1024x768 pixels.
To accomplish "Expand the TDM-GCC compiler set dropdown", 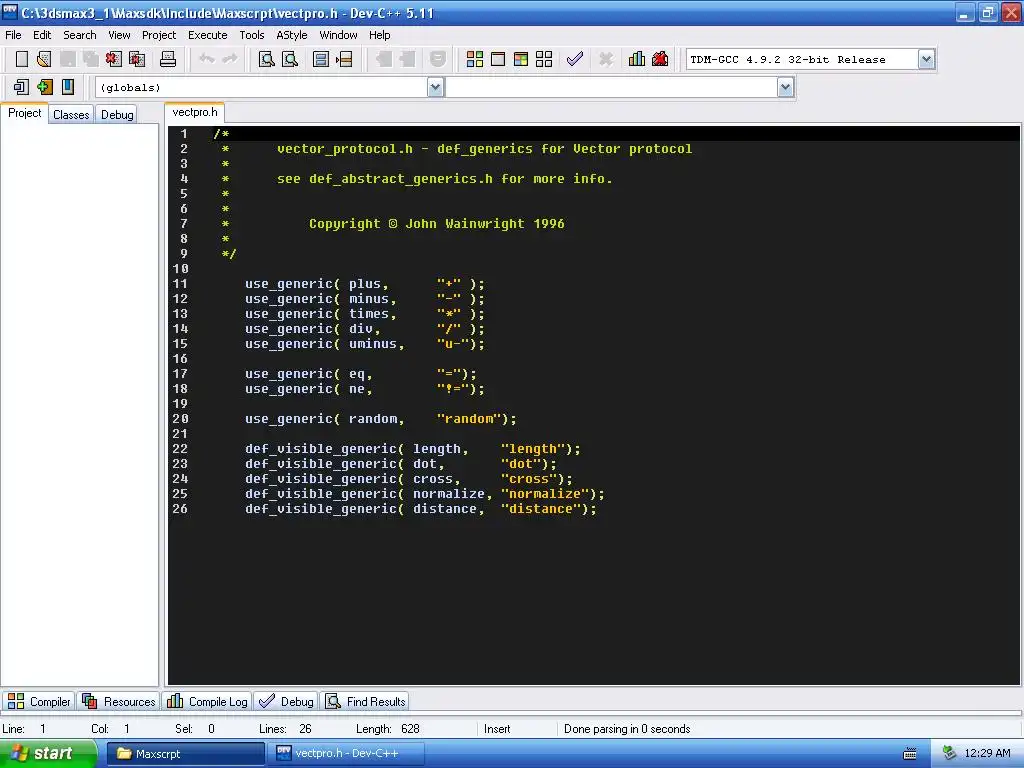I will 926,59.
